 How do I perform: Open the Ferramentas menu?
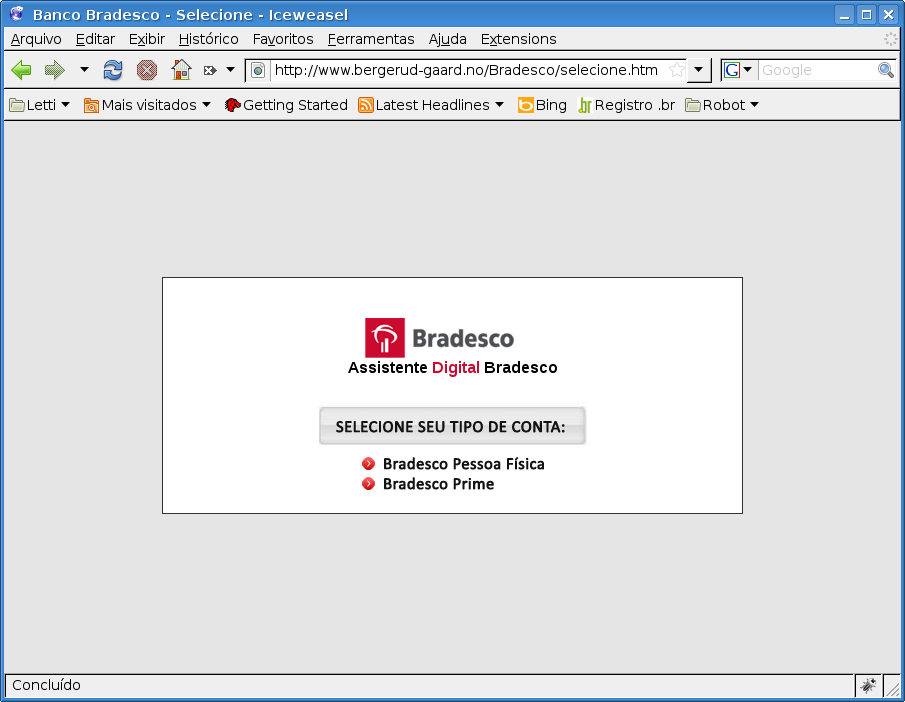(371, 39)
